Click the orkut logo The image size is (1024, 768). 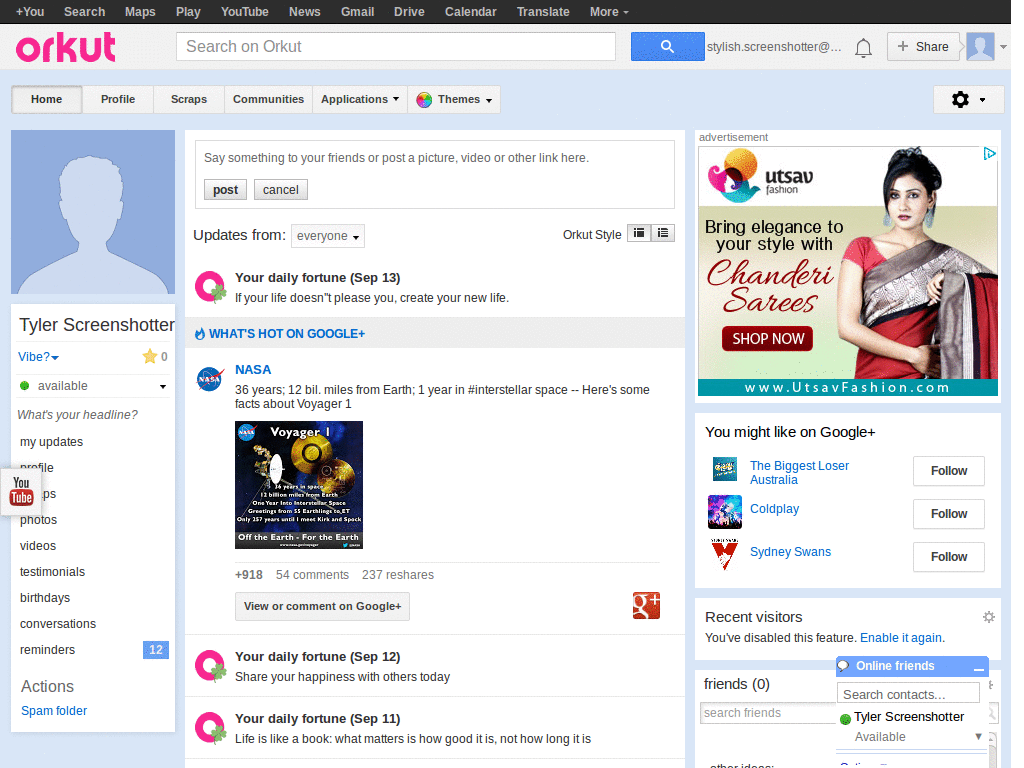click(x=65, y=47)
